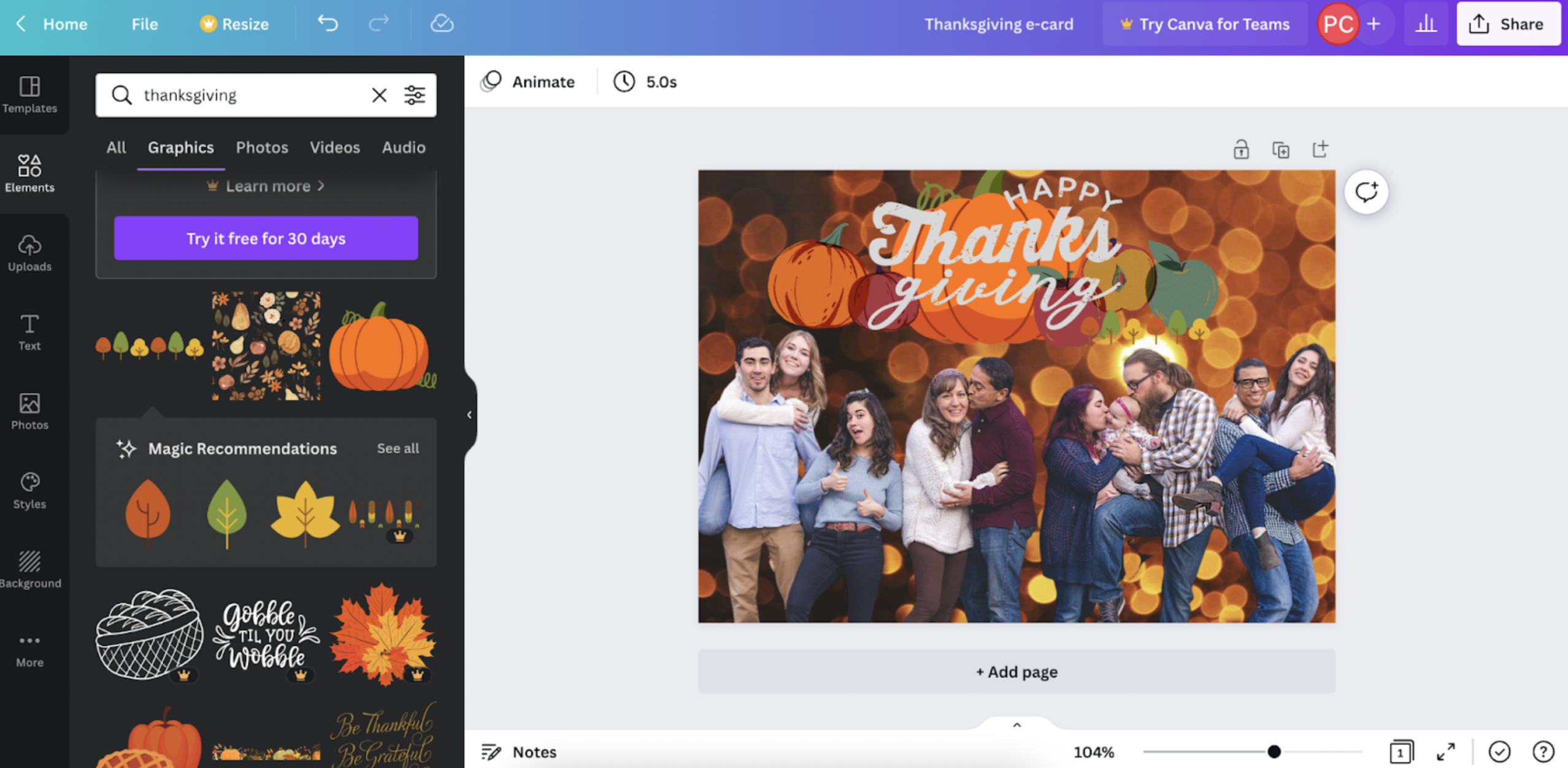Switch to the Videos tab
The width and height of the screenshot is (1568, 768).
point(335,147)
